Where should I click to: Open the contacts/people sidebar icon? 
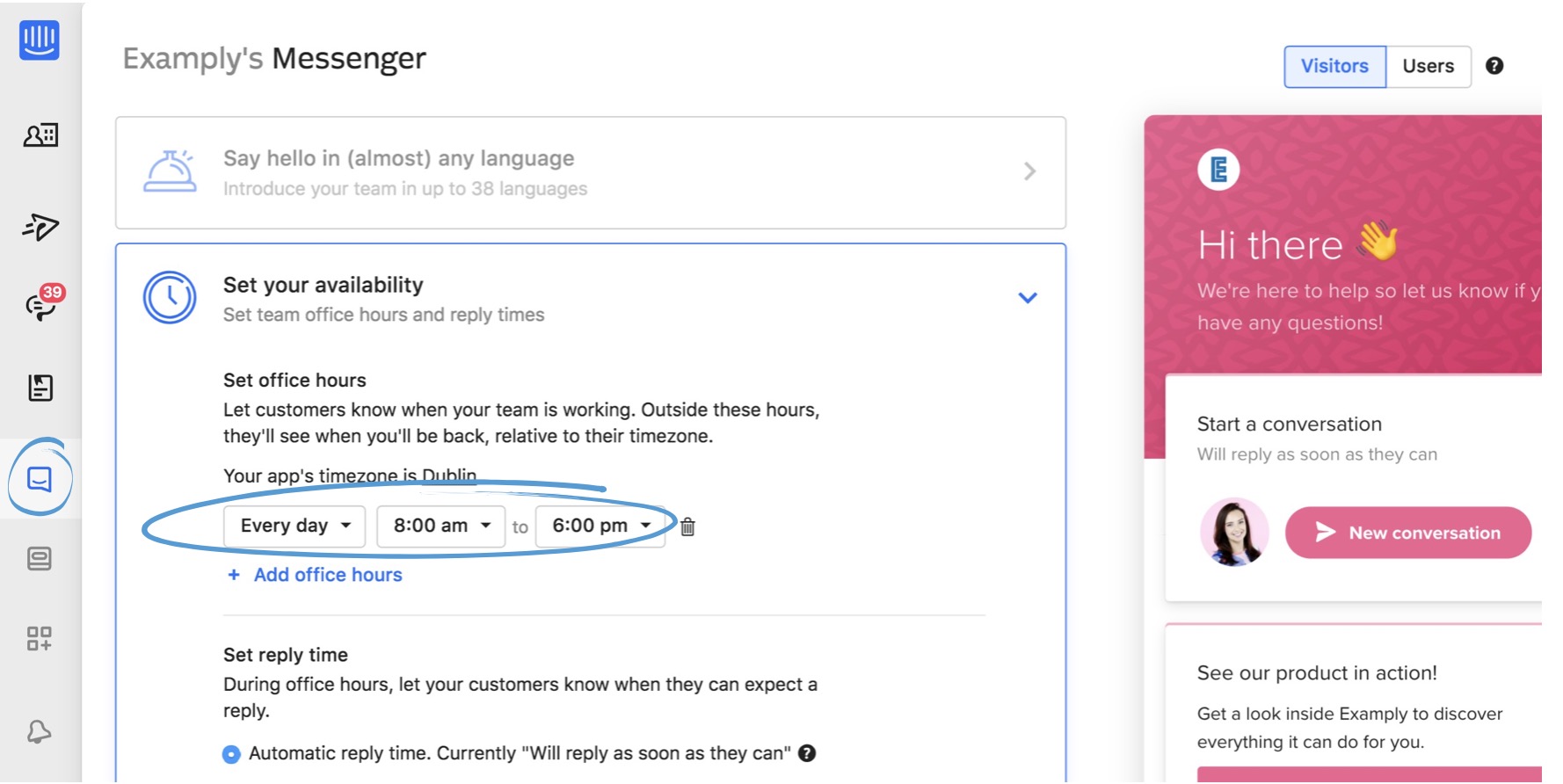click(40, 135)
